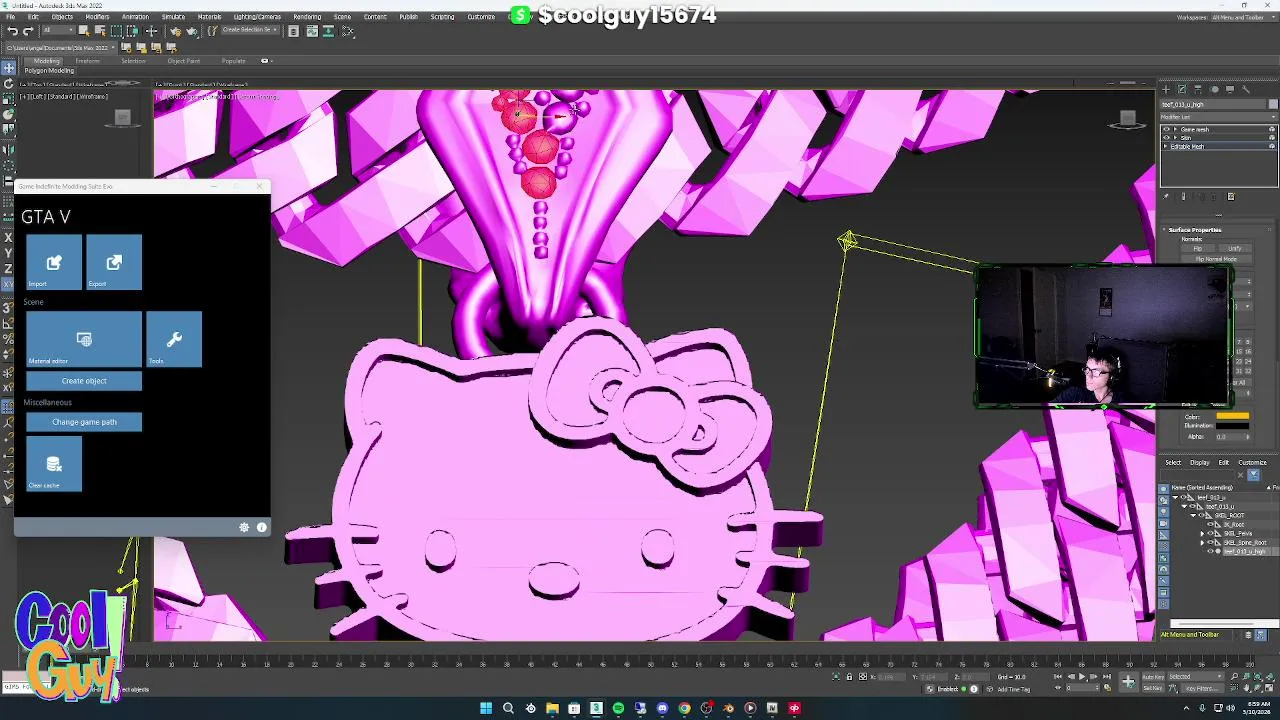Viewport: 1280px width, 720px height.
Task: Open the Motion tab in command panel
Action: point(1213,89)
